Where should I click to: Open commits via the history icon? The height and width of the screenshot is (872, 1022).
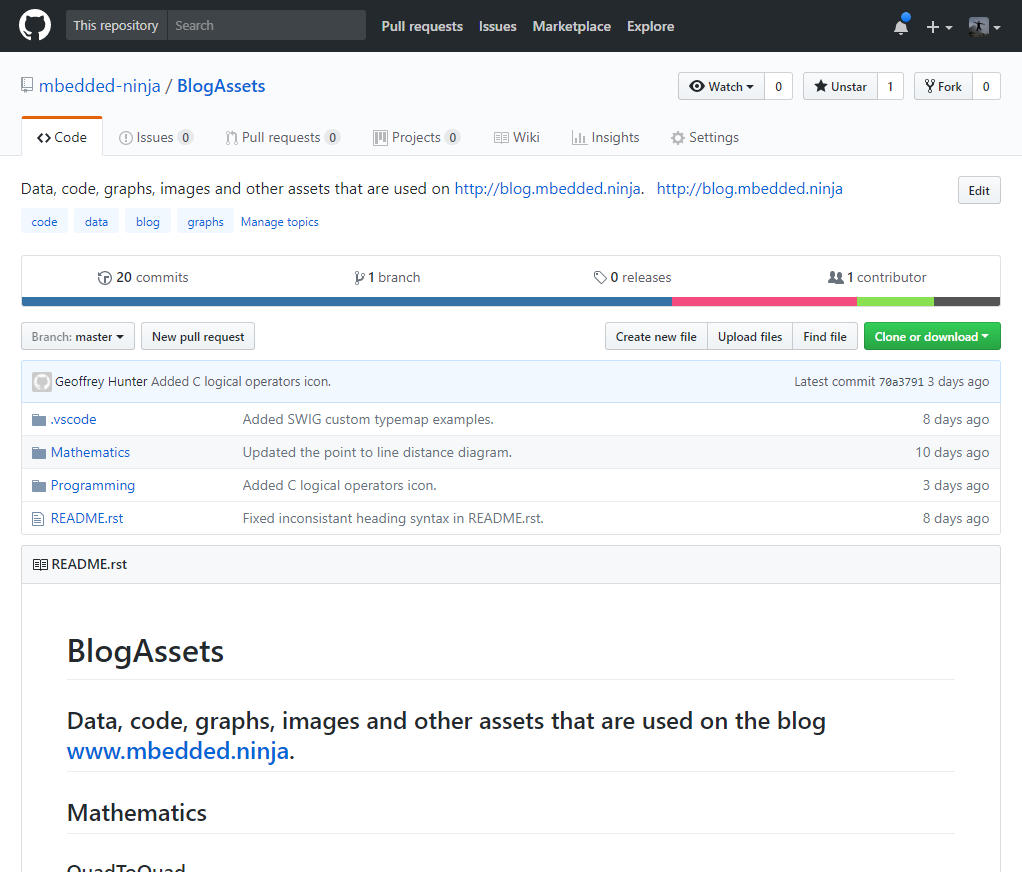104,278
